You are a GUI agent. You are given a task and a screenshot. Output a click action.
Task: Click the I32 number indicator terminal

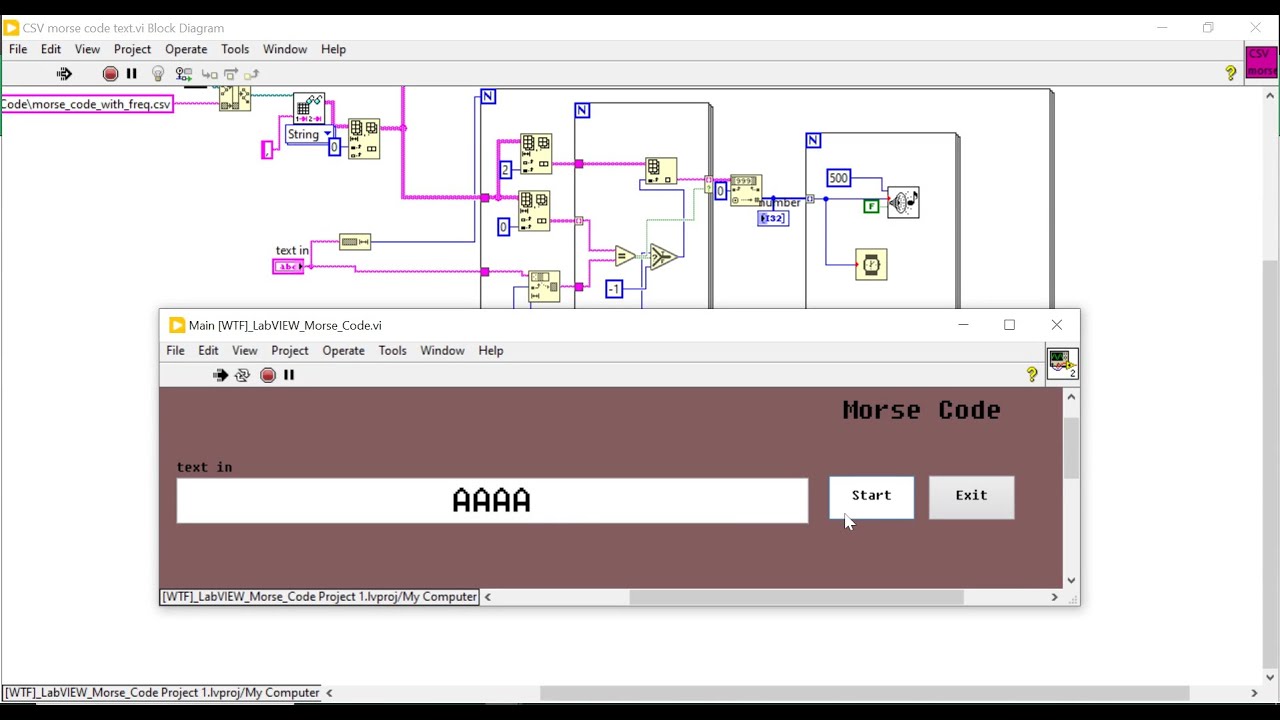coord(772,218)
